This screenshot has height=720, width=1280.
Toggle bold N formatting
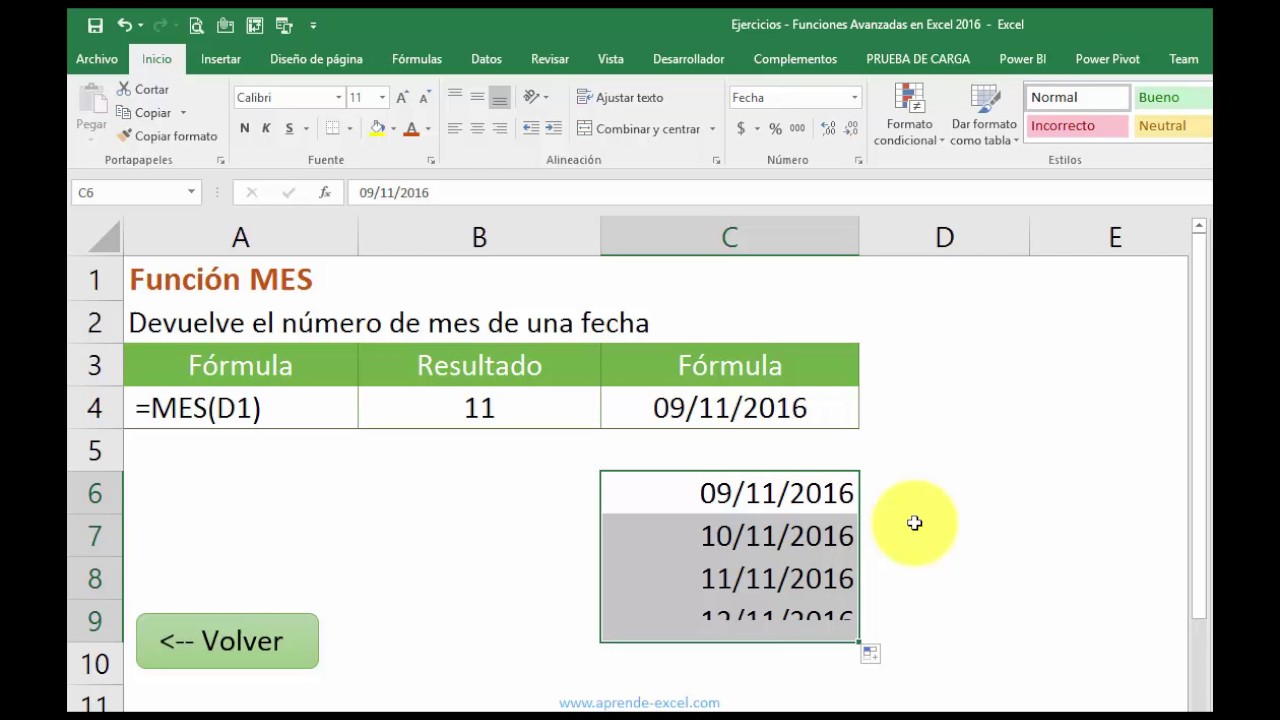click(244, 128)
